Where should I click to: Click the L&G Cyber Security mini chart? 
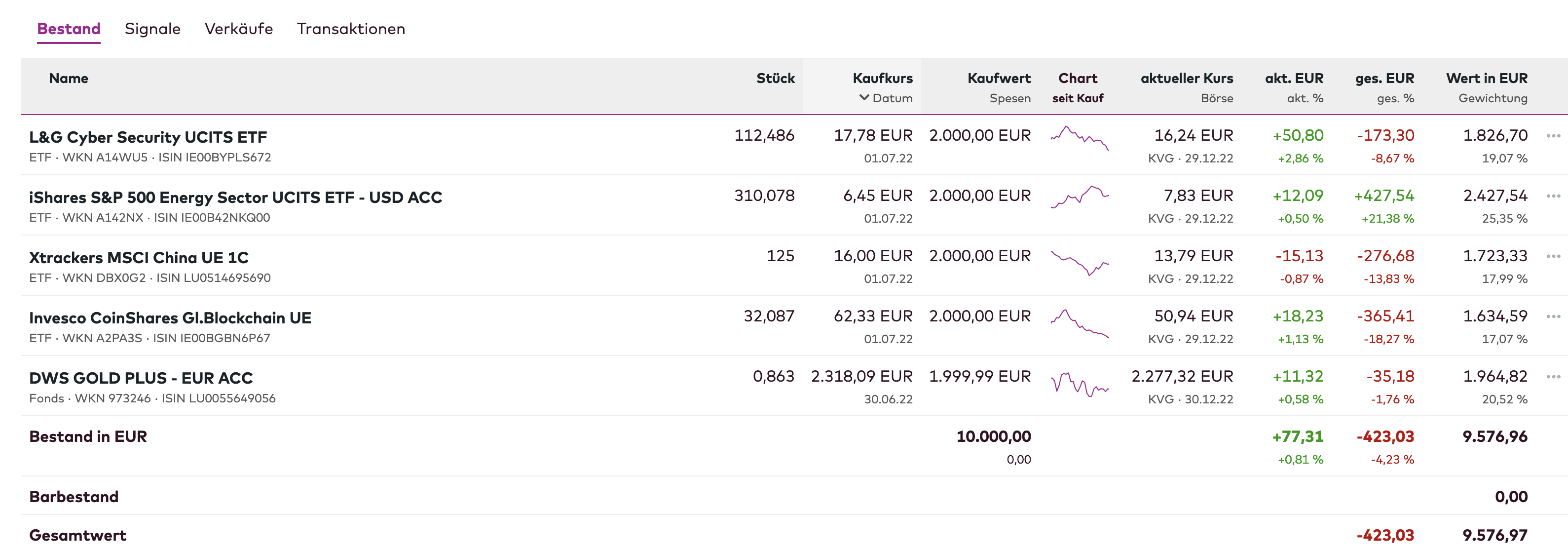pos(1079,138)
